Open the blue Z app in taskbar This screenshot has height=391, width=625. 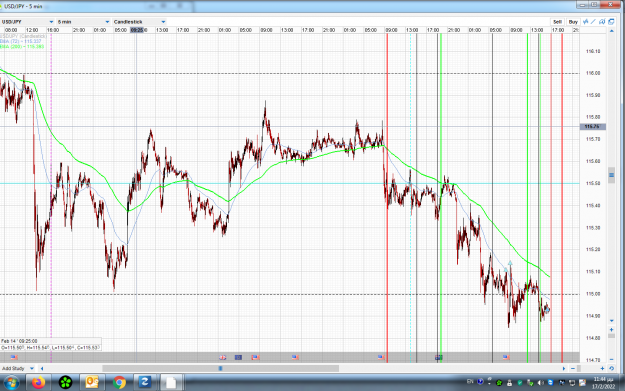tap(145, 383)
